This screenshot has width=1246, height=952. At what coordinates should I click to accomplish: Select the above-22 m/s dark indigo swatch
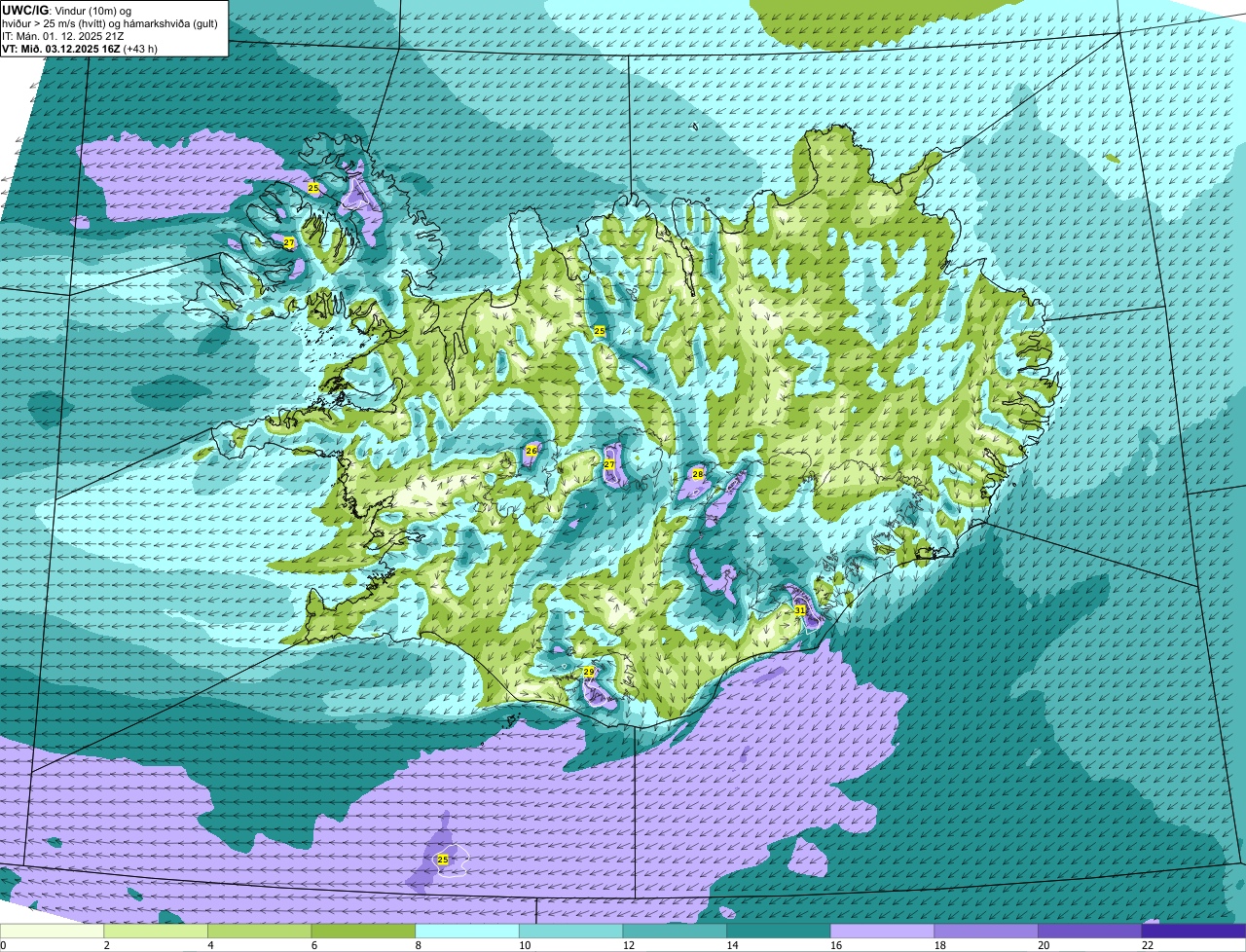point(1193,931)
